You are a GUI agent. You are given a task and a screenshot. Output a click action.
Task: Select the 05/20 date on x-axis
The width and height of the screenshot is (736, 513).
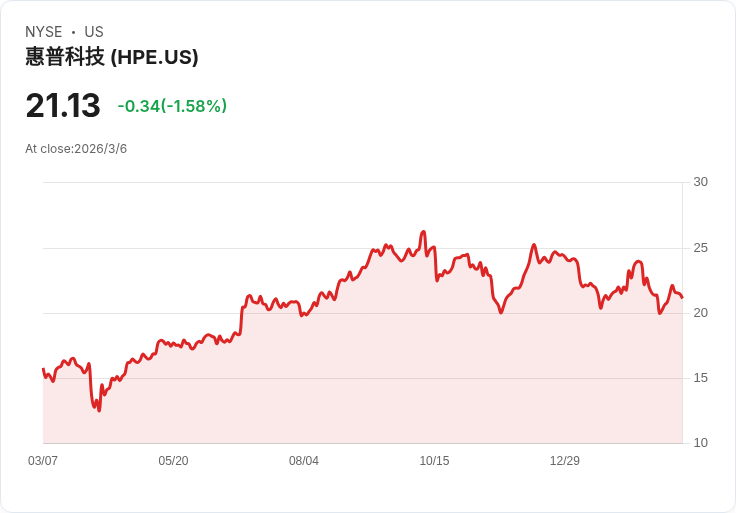coord(173,461)
